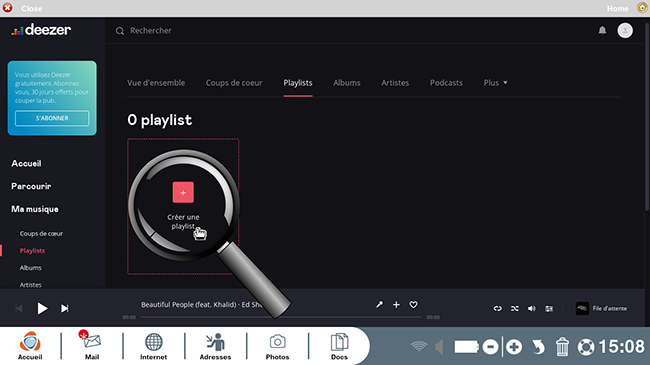Click the pink plus create playlist button
Viewport: 650px width, 365px height.
tap(183, 192)
